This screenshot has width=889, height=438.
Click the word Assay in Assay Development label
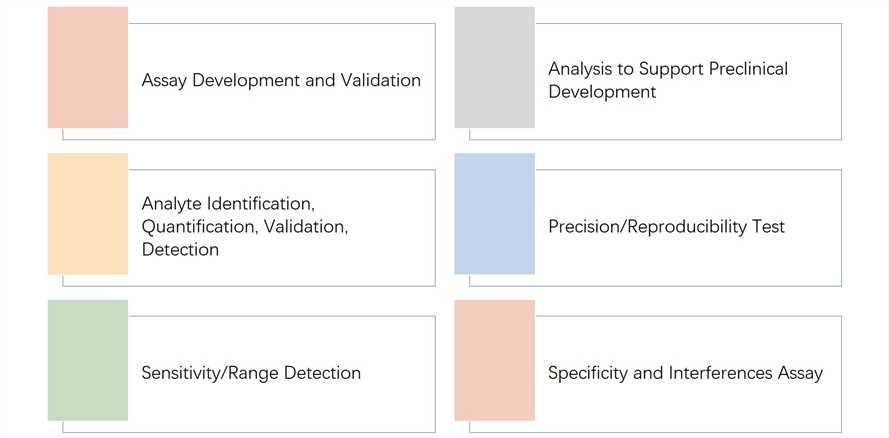pyautogui.click(x=164, y=80)
